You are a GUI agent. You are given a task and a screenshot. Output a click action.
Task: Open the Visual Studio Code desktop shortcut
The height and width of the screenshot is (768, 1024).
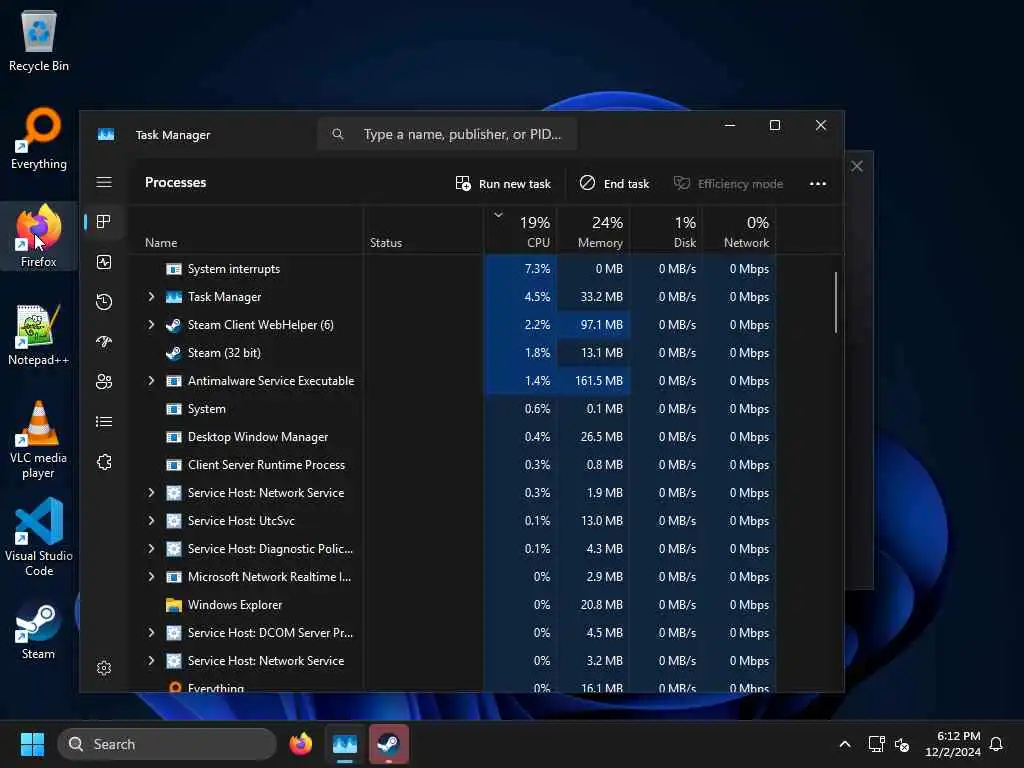point(39,537)
